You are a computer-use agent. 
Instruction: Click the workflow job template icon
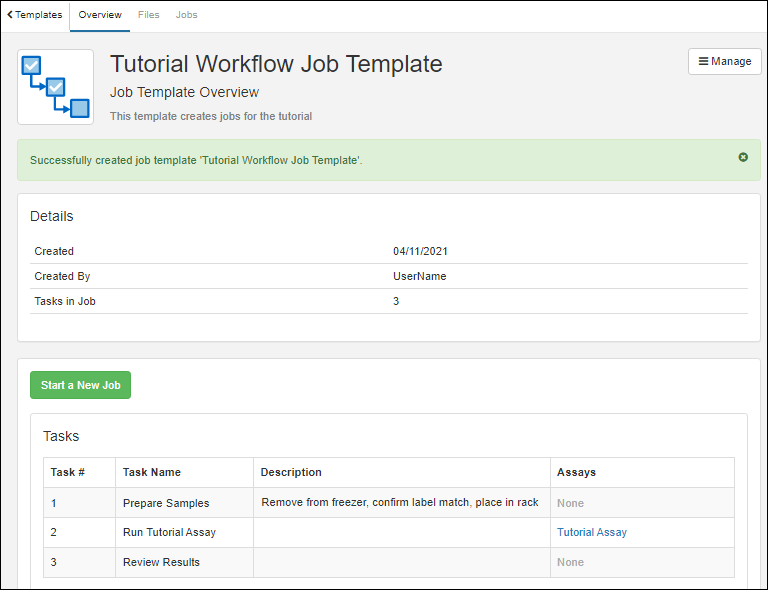(x=56, y=87)
